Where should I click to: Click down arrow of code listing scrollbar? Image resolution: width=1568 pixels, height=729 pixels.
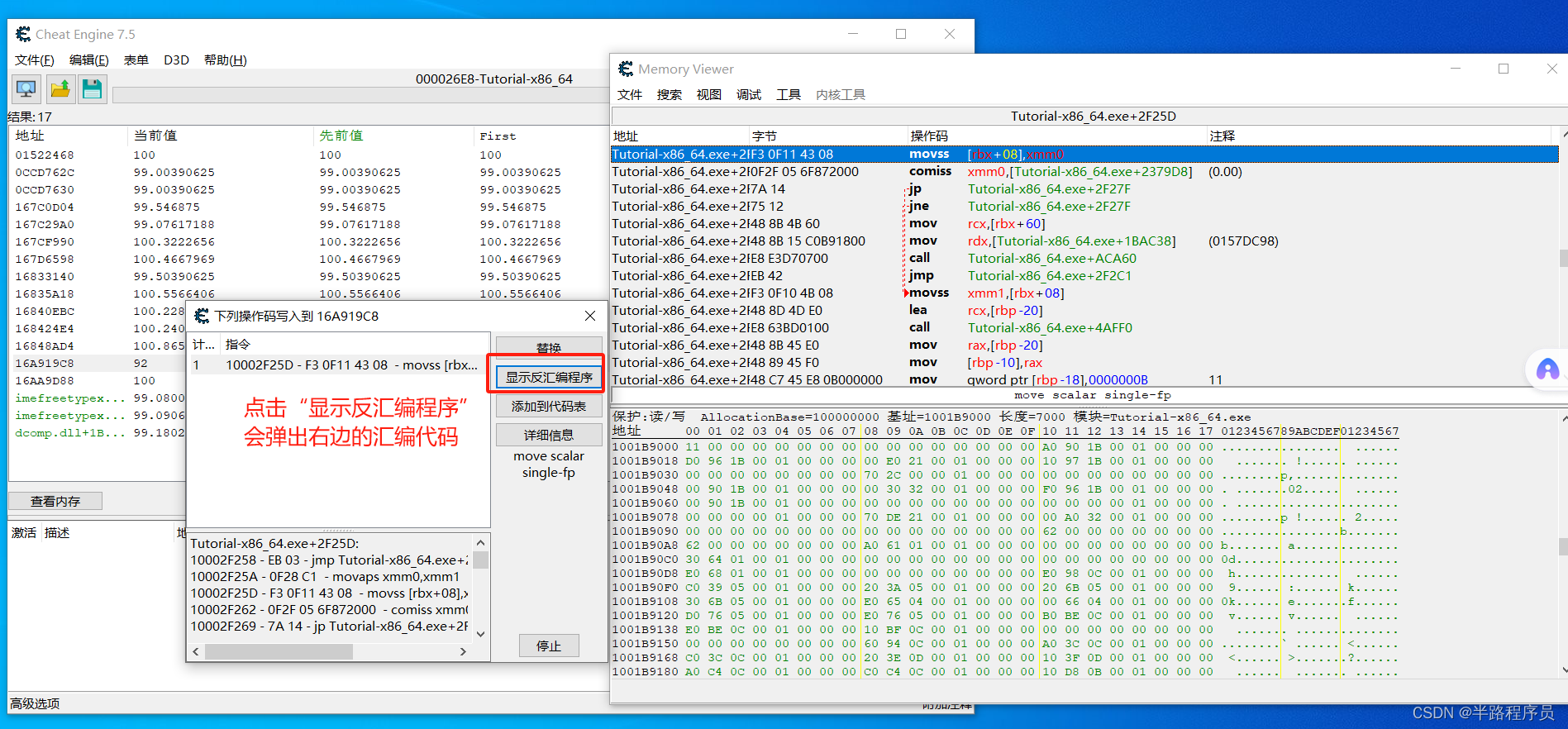click(x=480, y=634)
